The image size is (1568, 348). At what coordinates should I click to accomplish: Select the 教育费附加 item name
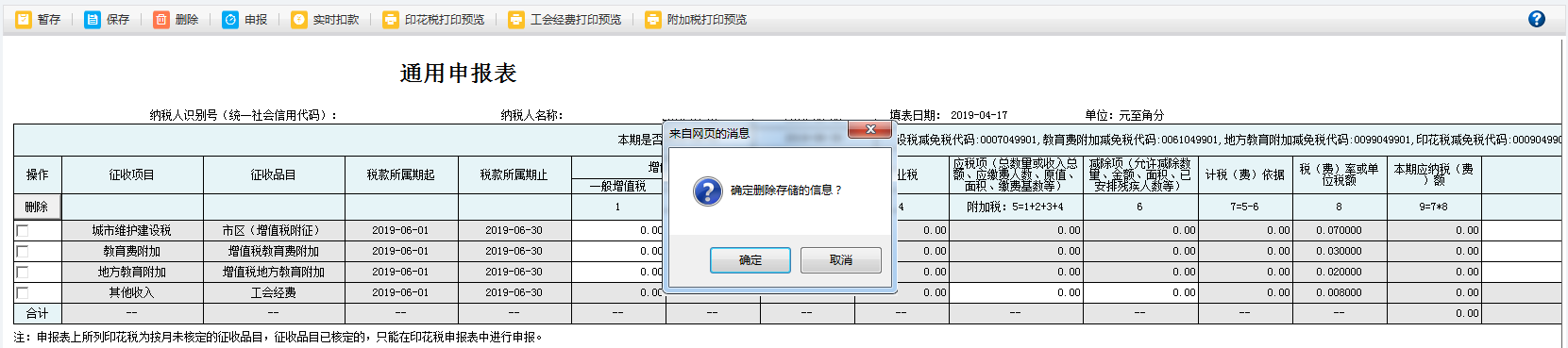coord(132,252)
